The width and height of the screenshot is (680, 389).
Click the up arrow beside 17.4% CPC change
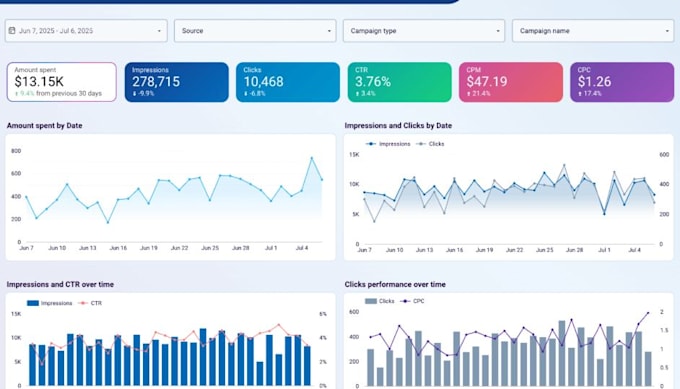click(580, 94)
